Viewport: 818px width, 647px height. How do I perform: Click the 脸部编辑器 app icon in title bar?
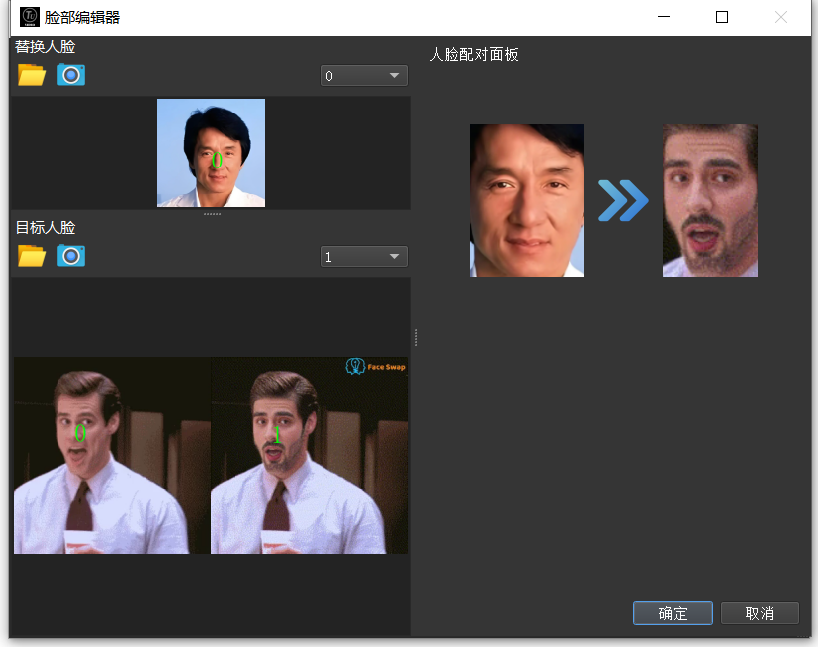[x=29, y=17]
